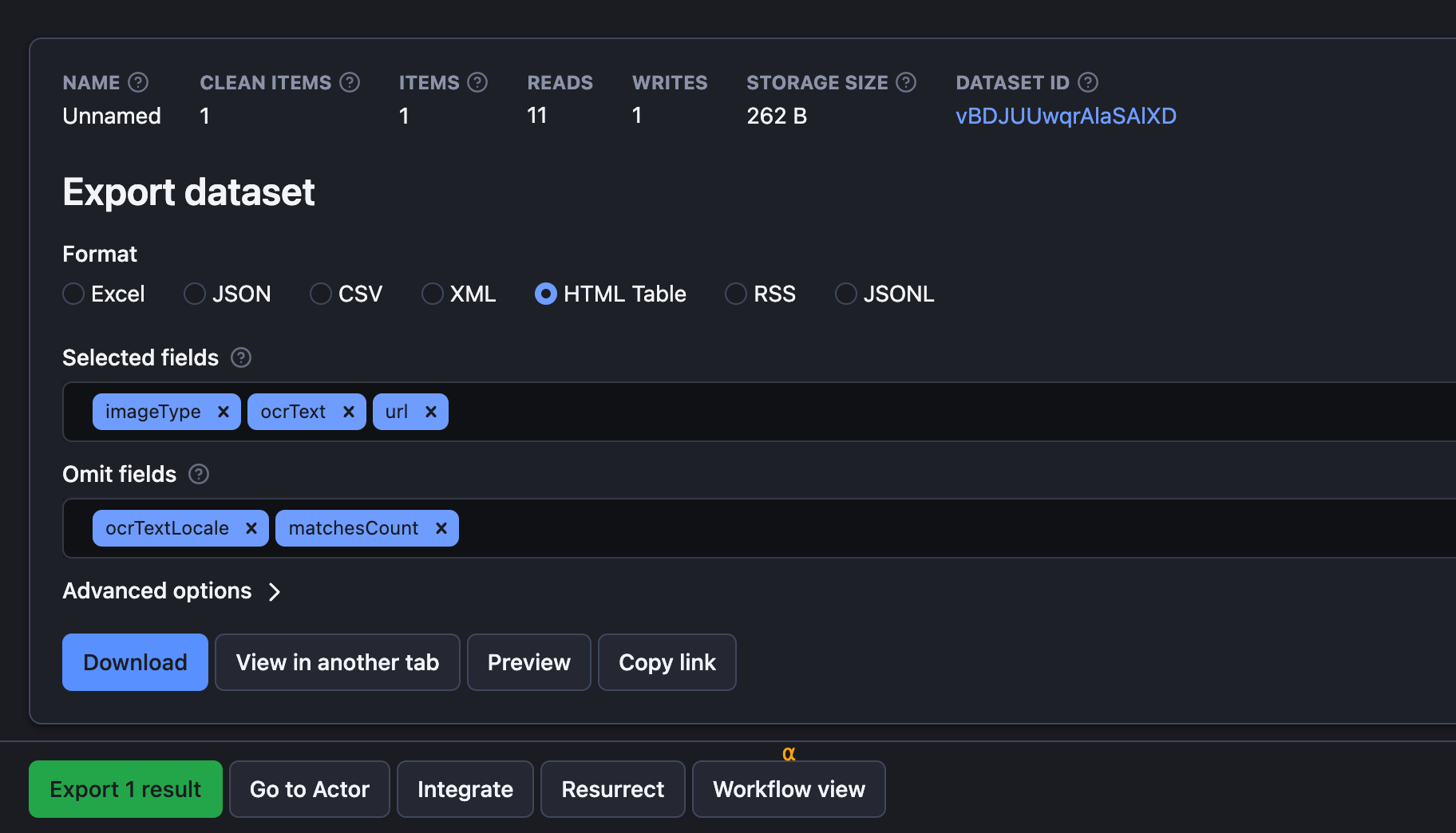Remove ocrText from selected fields
This screenshot has width=1456, height=833.
349,412
